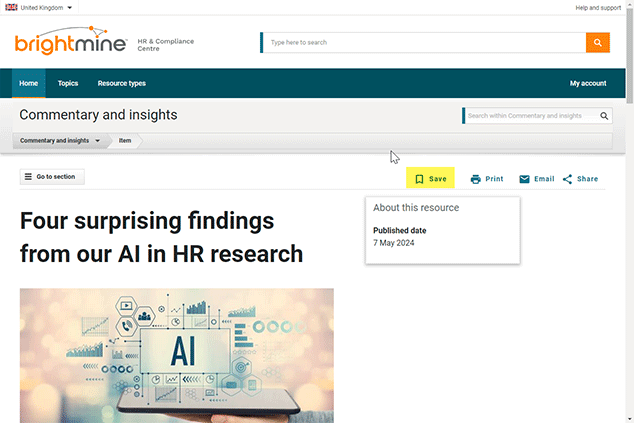
Task: Click the orange search magnifier button
Action: [597, 42]
